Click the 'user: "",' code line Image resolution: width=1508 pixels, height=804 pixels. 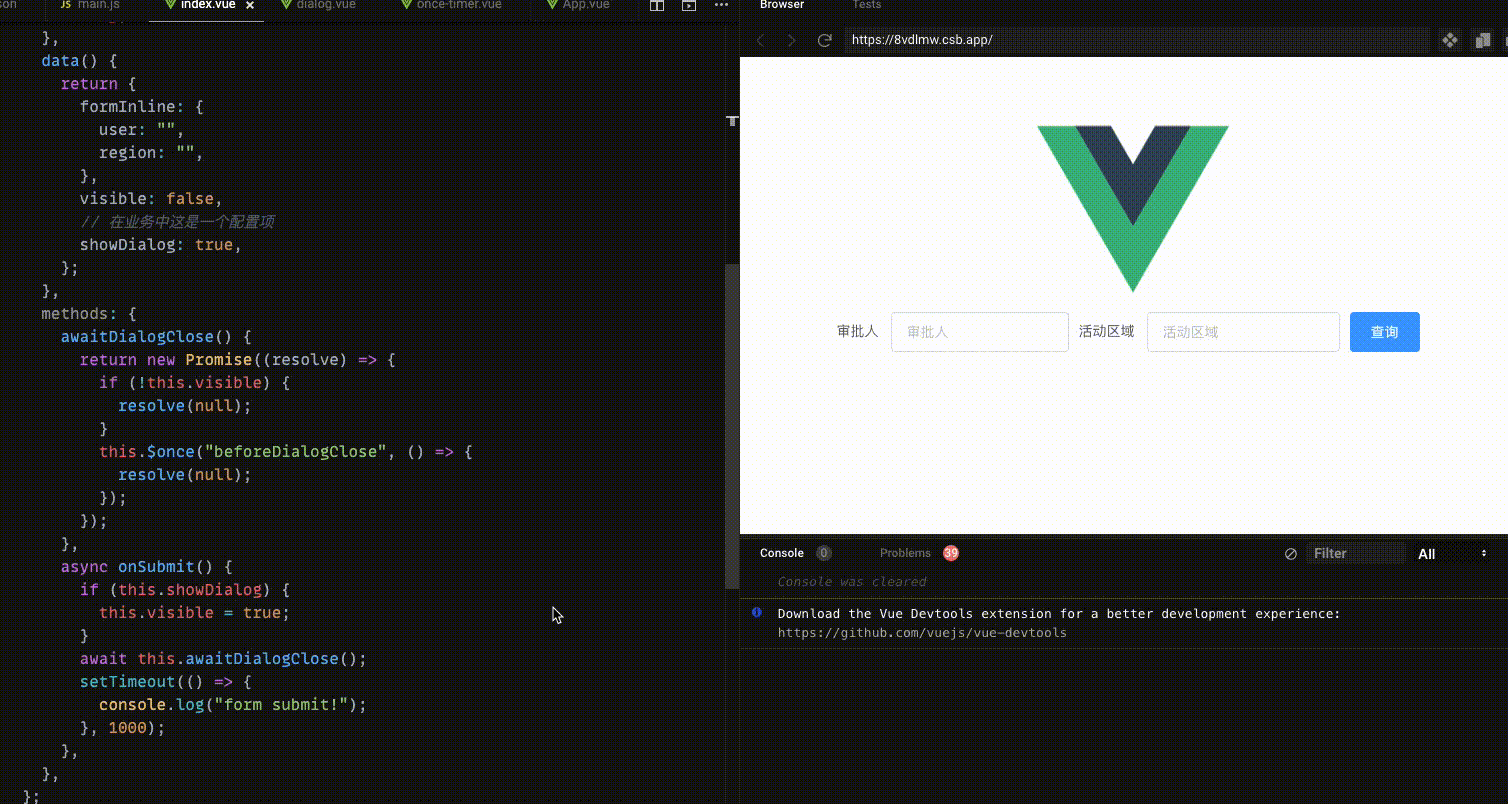(x=142, y=130)
